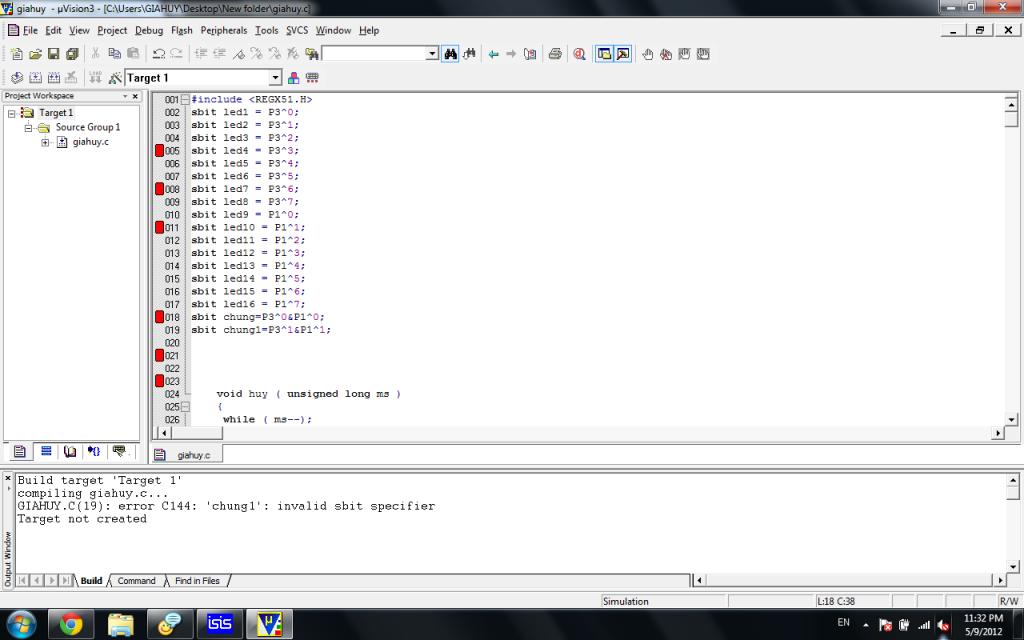Close the Output Window panel
1024x640 pixels.
8,478
